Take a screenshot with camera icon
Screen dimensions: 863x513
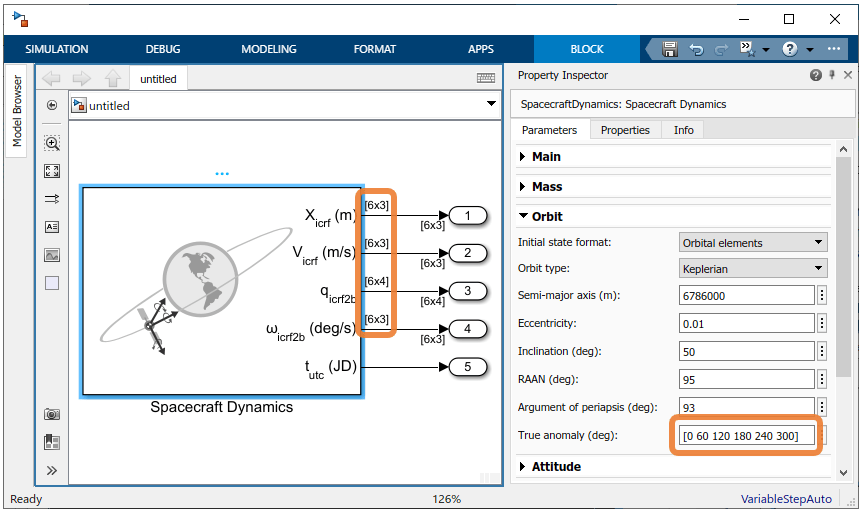pos(52,414)
